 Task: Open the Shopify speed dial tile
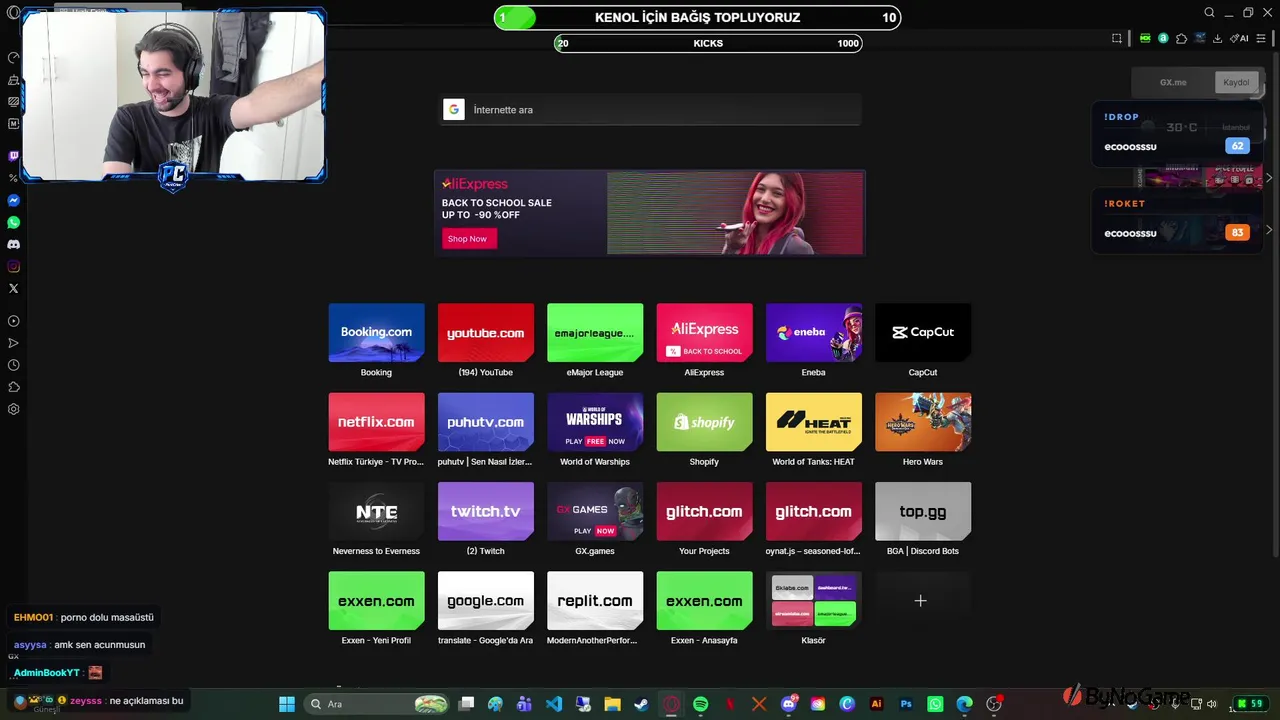tap(704, 422)
